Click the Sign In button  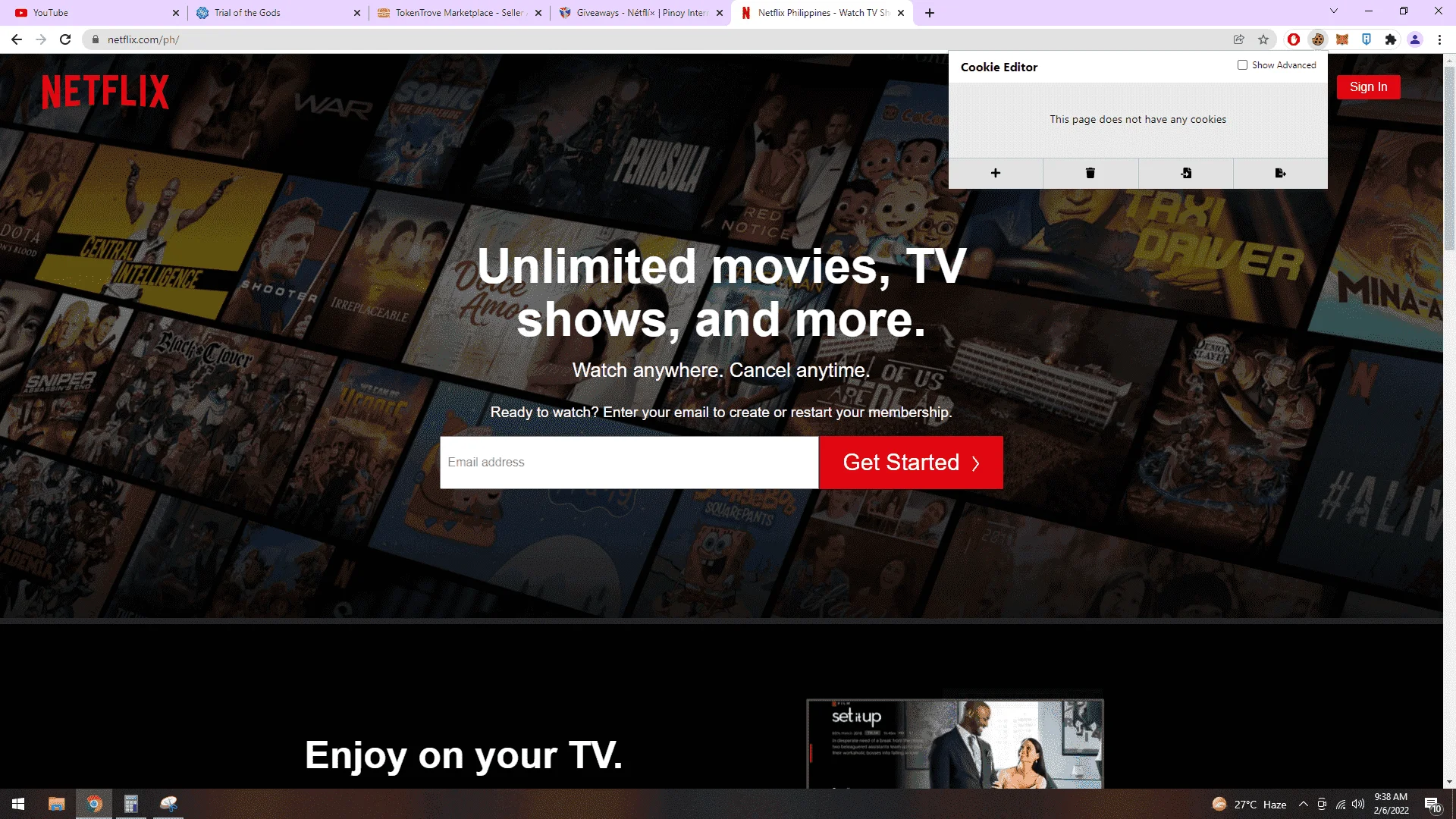click(1368, 87)
